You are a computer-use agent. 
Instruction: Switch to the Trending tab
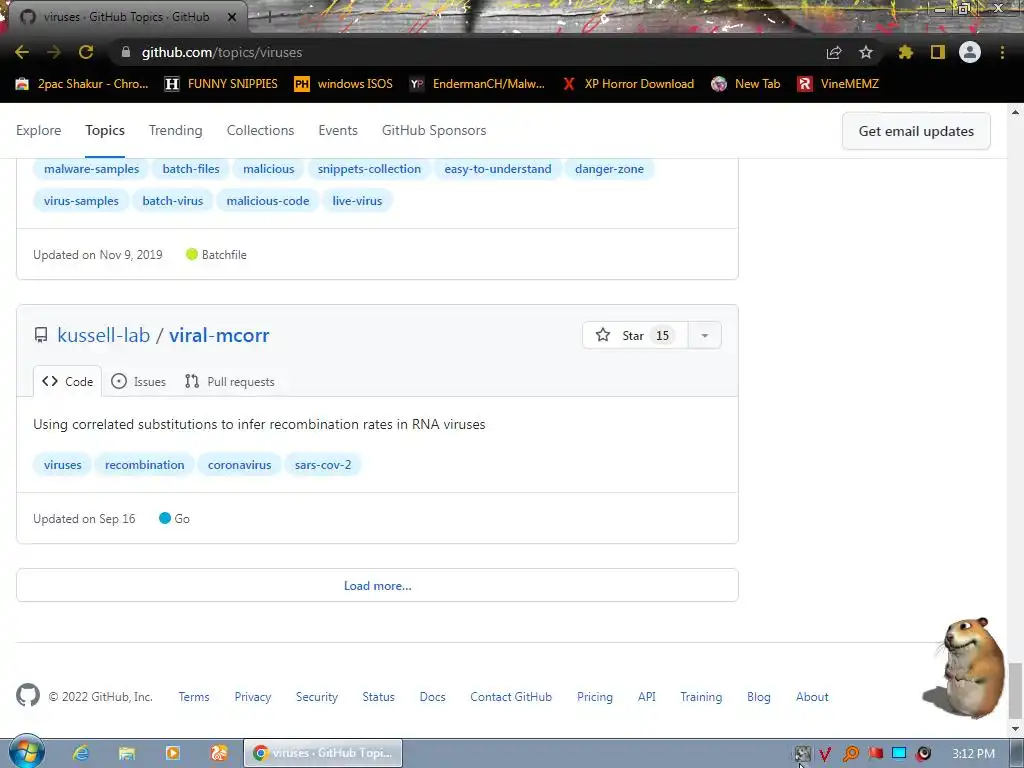pos(176,130)
